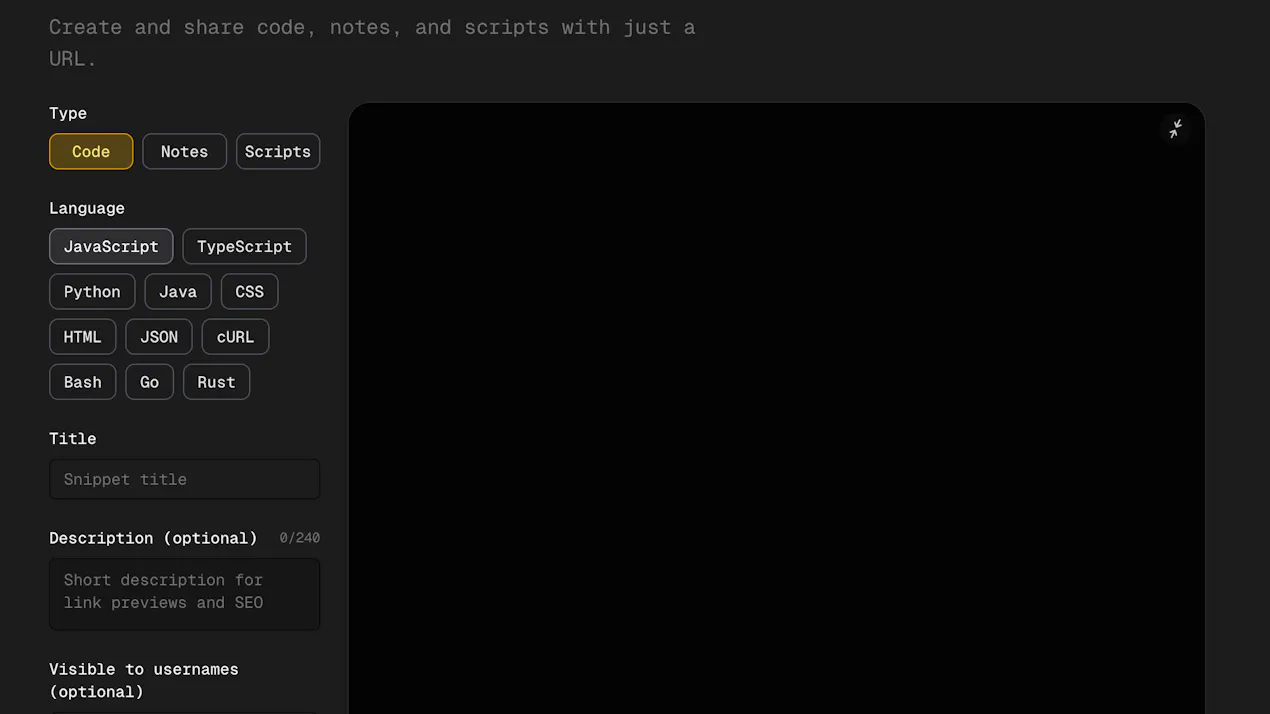This screenshot has height=714, width=1270.
Task: Choose HTML as the language
Action: coord(83,337)
